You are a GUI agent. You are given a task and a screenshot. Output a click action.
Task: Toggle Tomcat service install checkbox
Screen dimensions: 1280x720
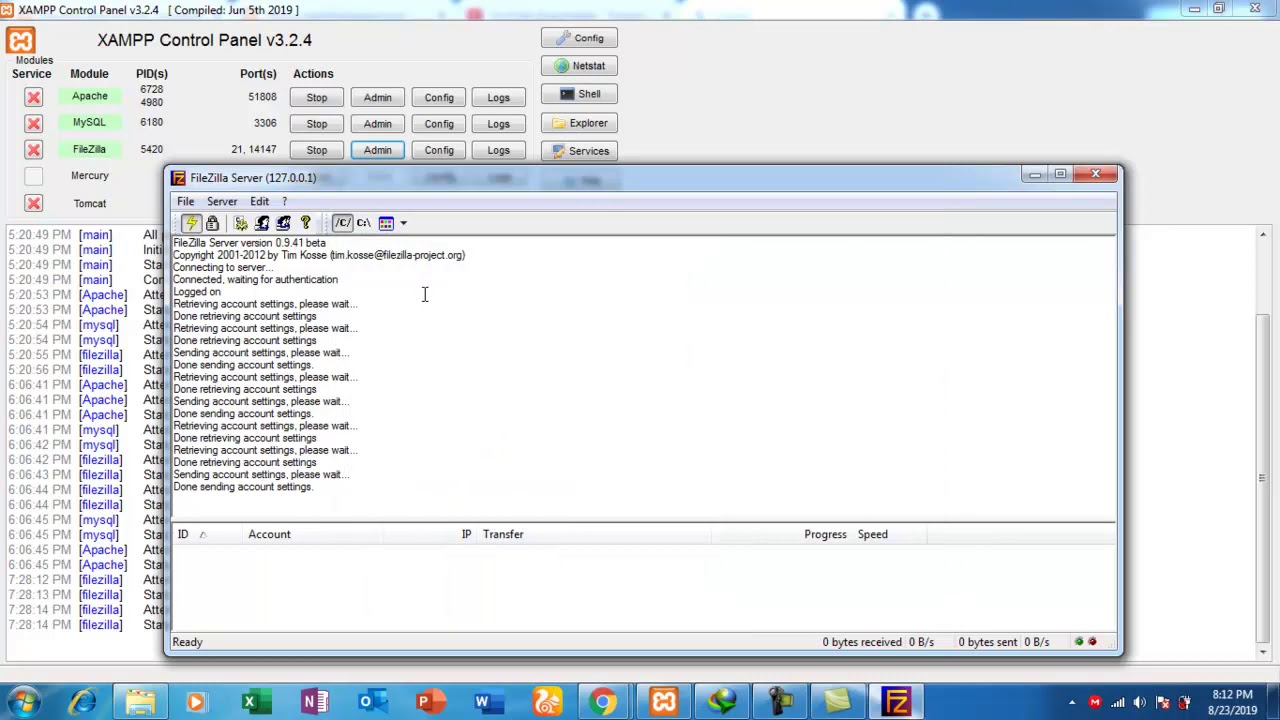(33, 203)
